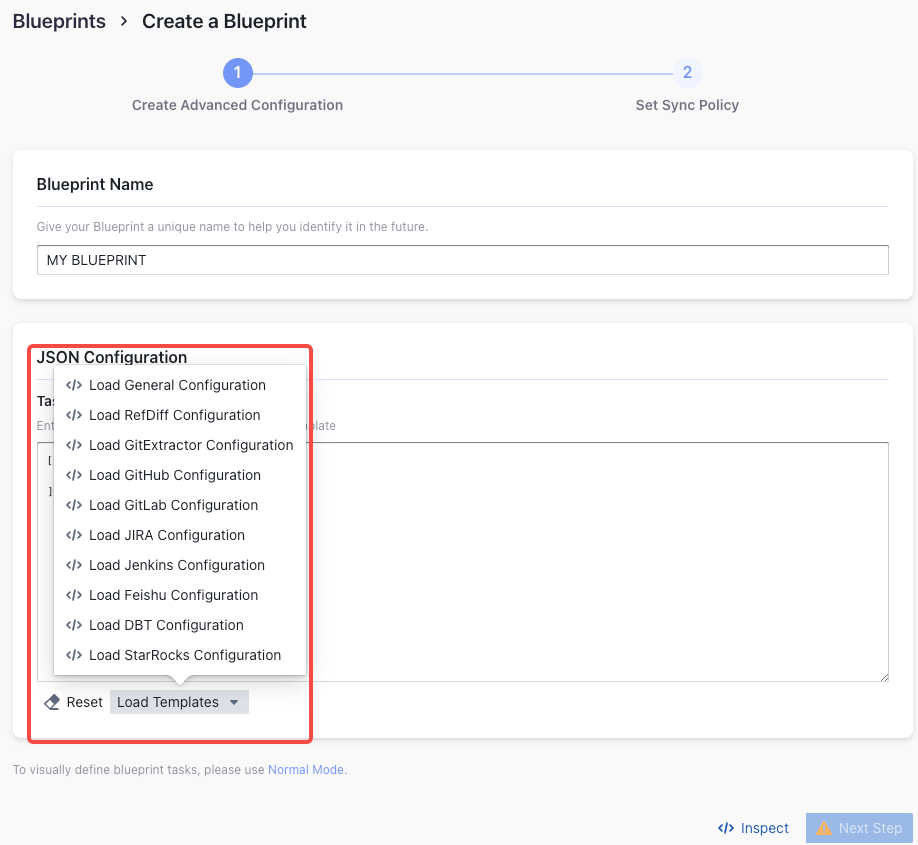Click the code icon next to Load JIRA Configuration

click(74, 535)
